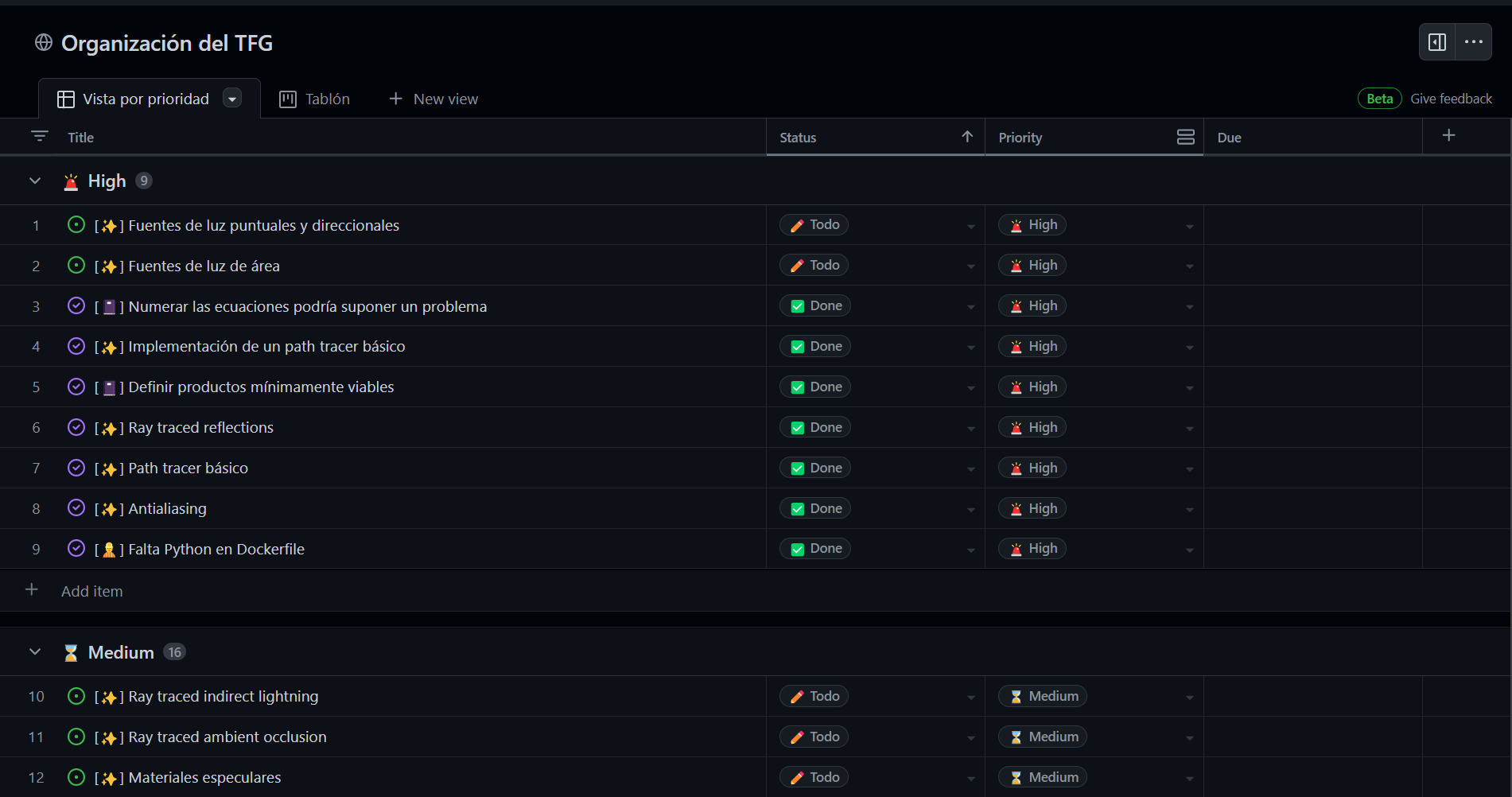Click the filter rows icon beside Title

40,137
